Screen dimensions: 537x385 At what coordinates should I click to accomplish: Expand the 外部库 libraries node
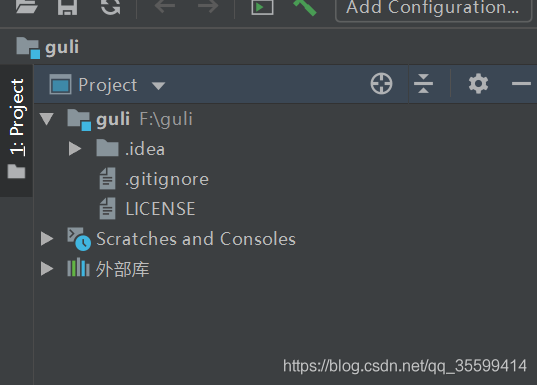pos(47,269)
